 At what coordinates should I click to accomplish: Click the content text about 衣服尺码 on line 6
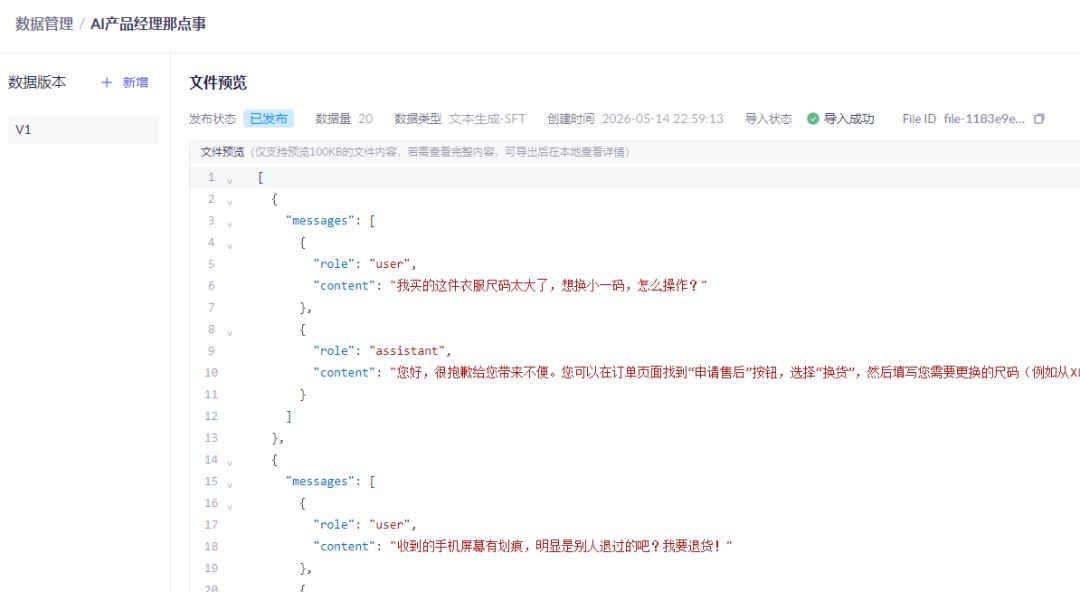[x=548, y=285]
